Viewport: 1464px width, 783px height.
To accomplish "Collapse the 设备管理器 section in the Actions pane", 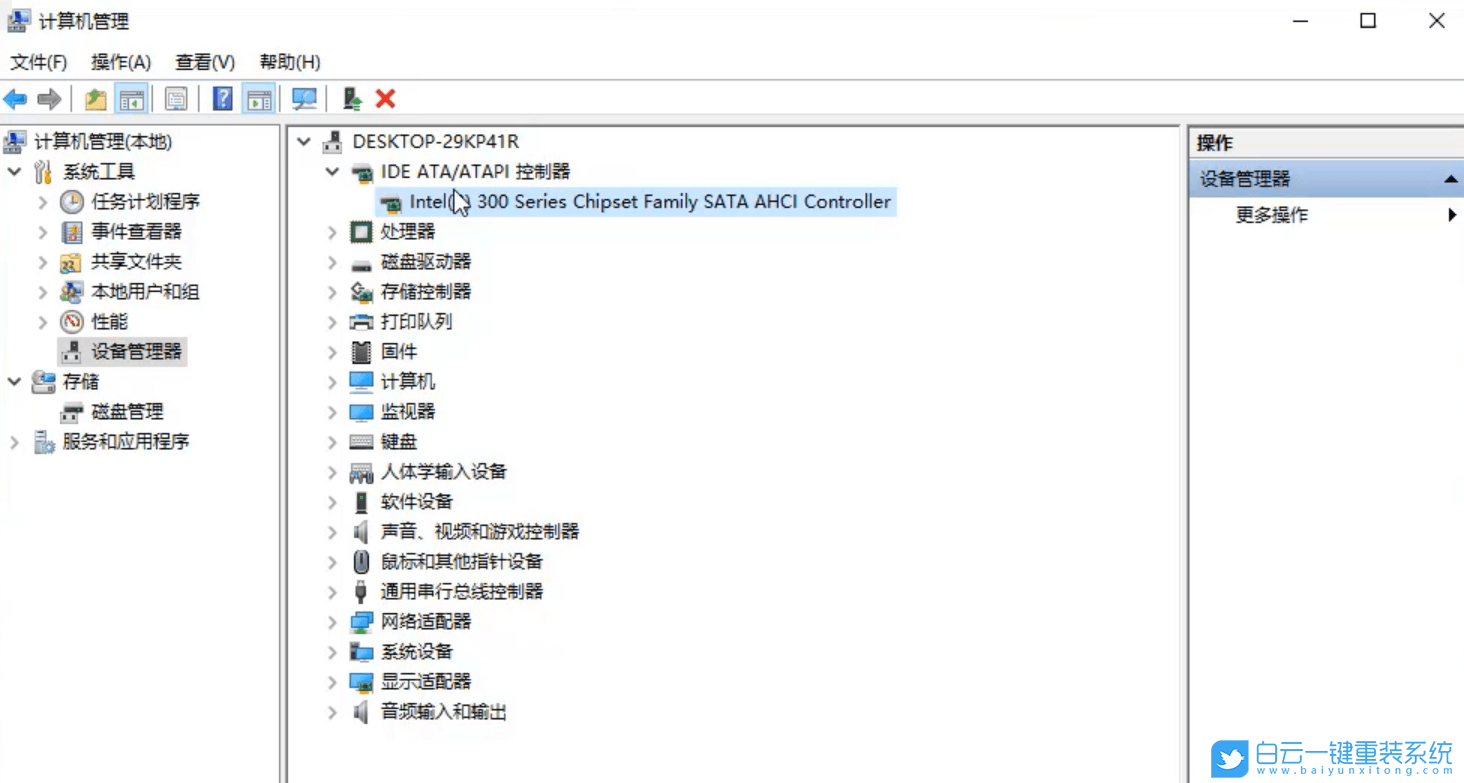I will tap(1449, 178).
